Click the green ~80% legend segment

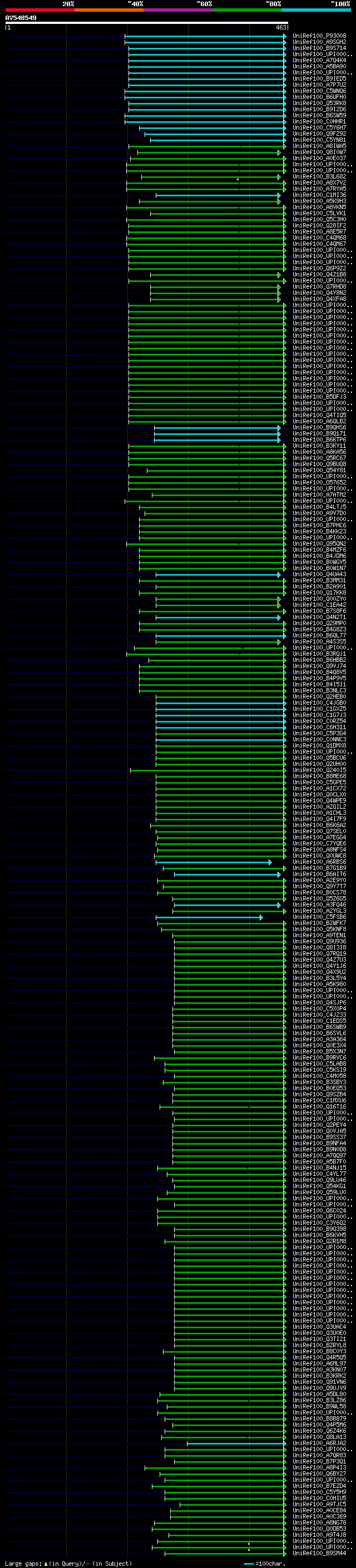click(247, 10)
